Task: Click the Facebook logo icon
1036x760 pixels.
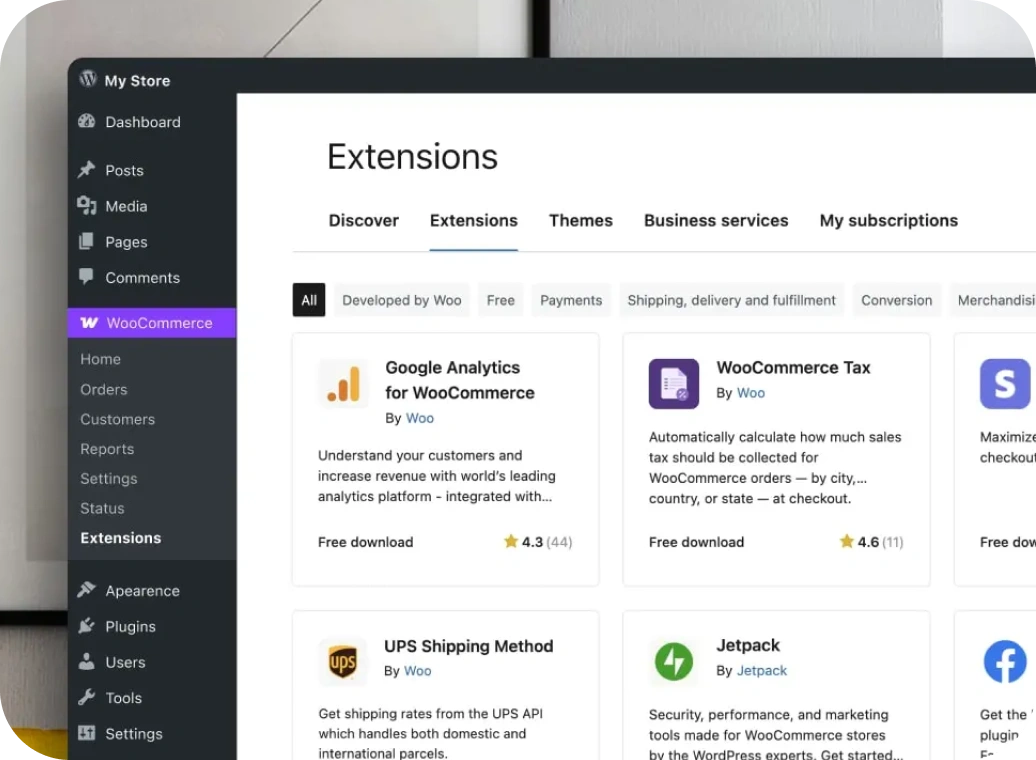Action: coord(1004,661)
